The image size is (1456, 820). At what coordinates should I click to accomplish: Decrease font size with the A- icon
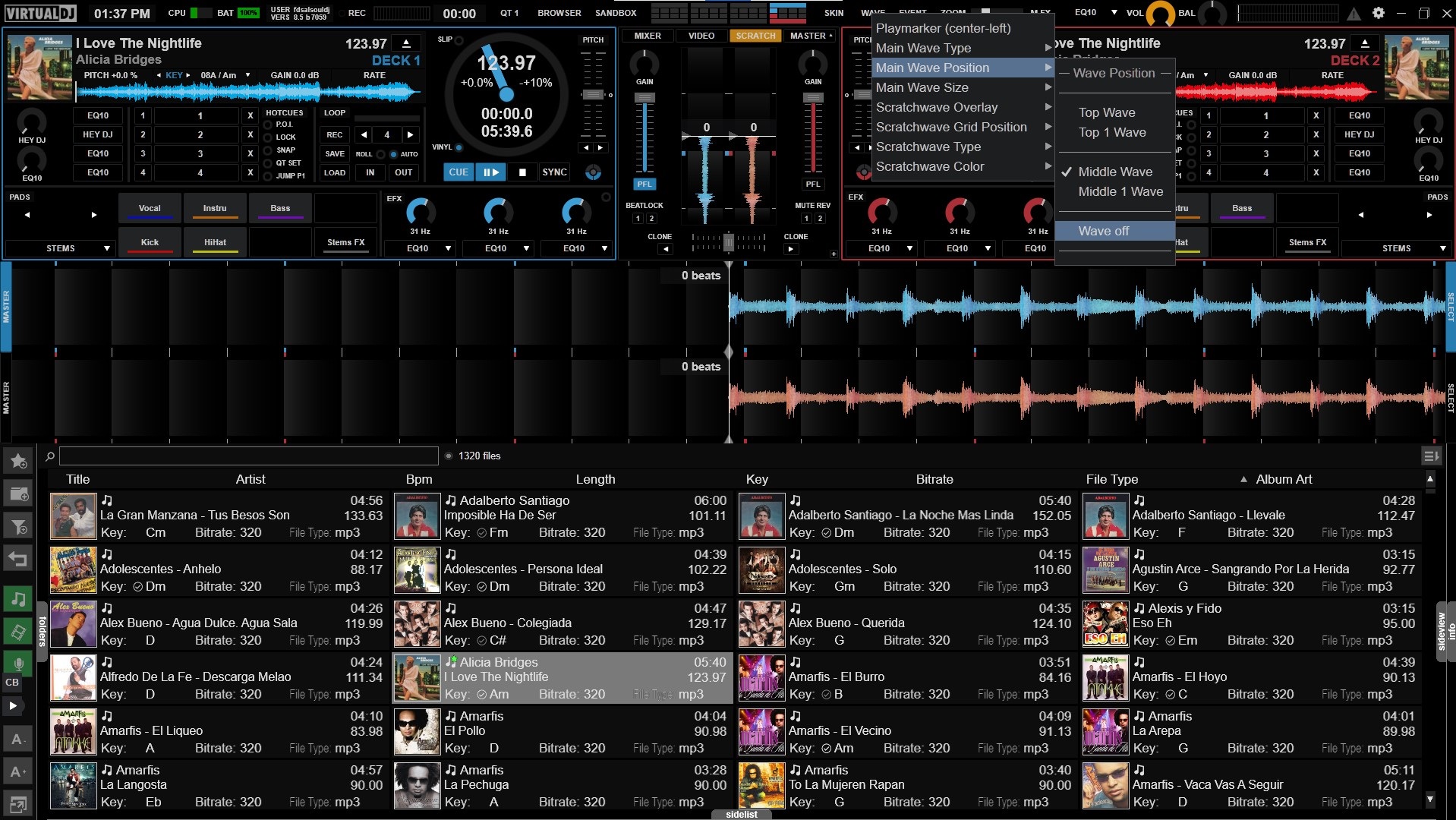18,739
